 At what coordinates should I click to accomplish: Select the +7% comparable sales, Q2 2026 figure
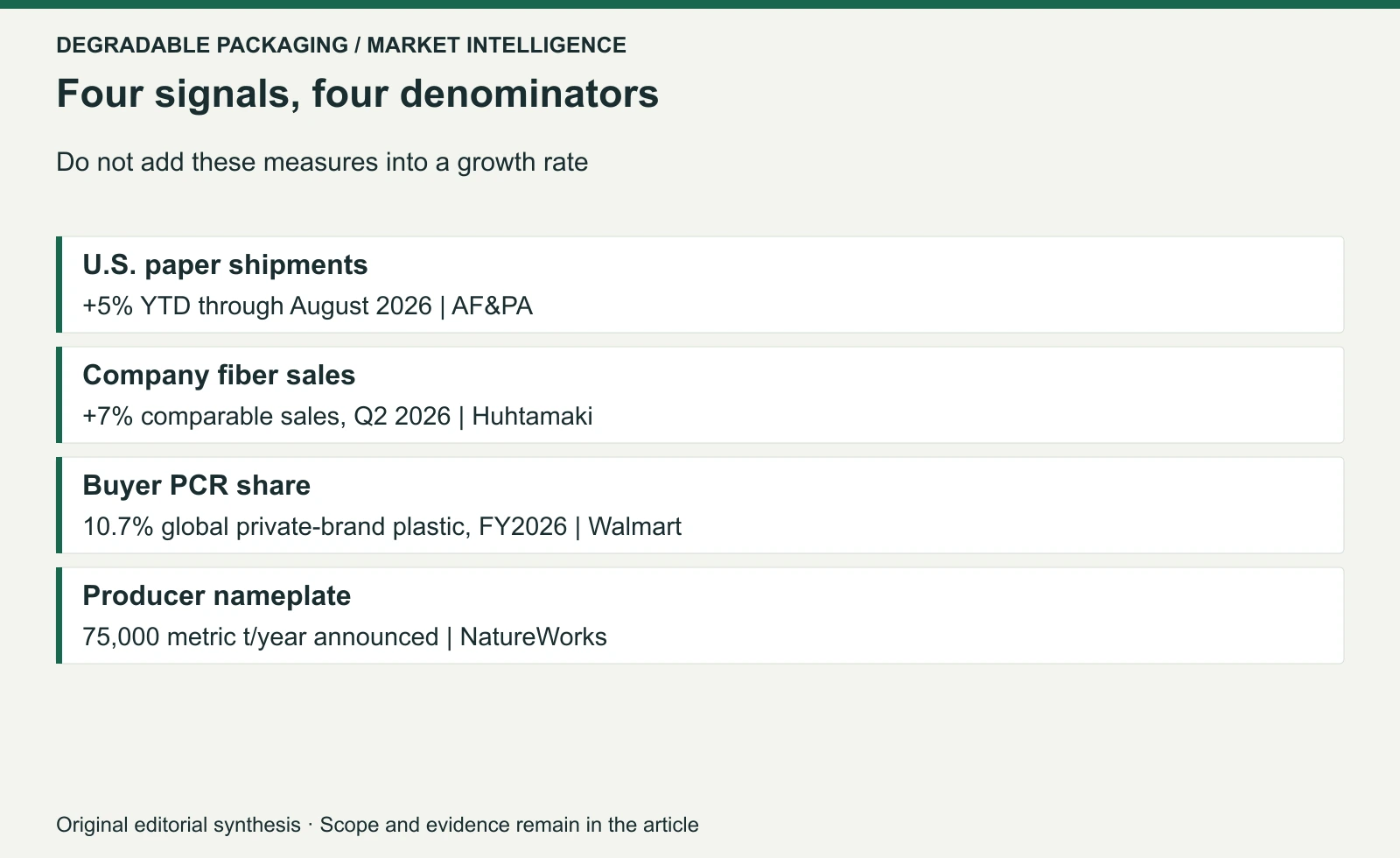267,416
